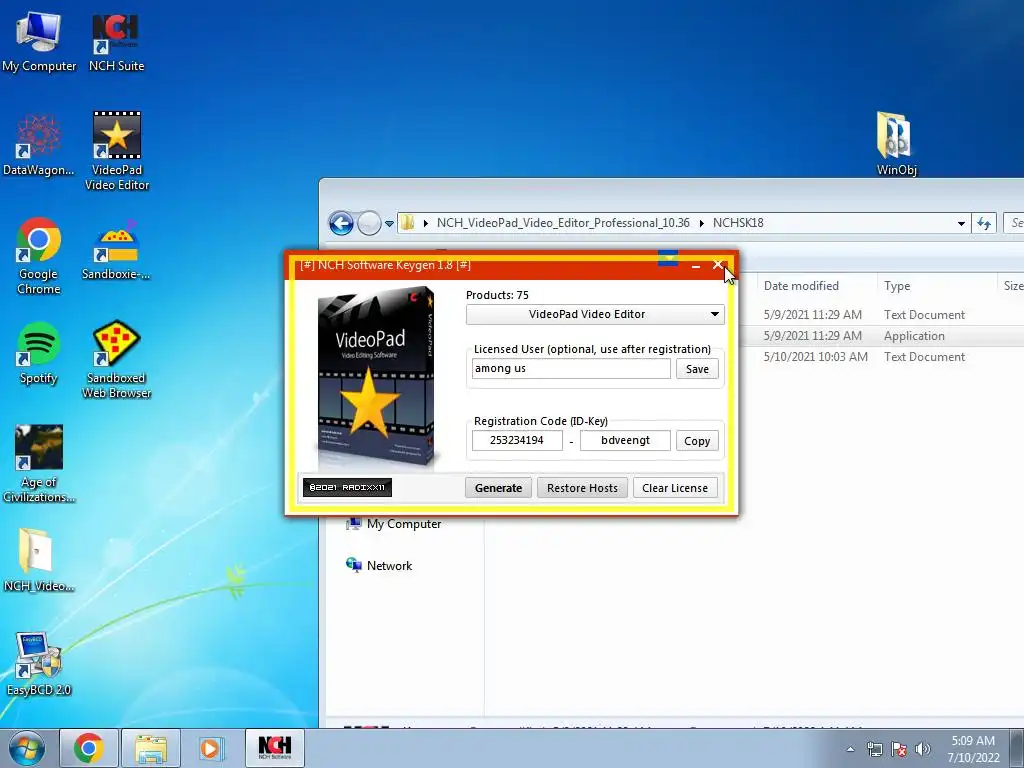The width and height of the screenshot is (1024, 768).
Task: Click the Generate button
Action: point(498,488)
